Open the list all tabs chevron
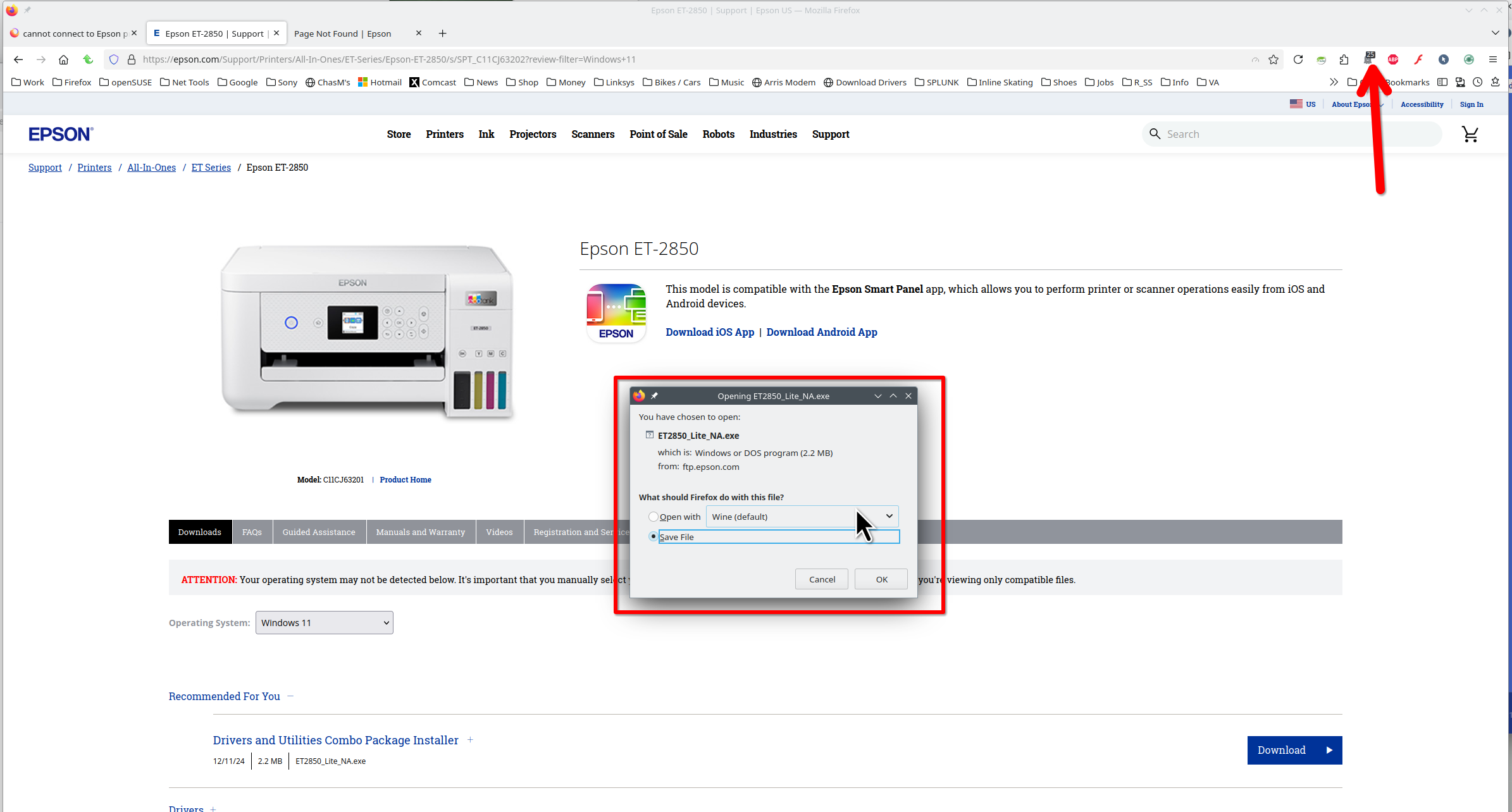The height and width of the screenshot is (812, 1512). (x=1496, y=33)
